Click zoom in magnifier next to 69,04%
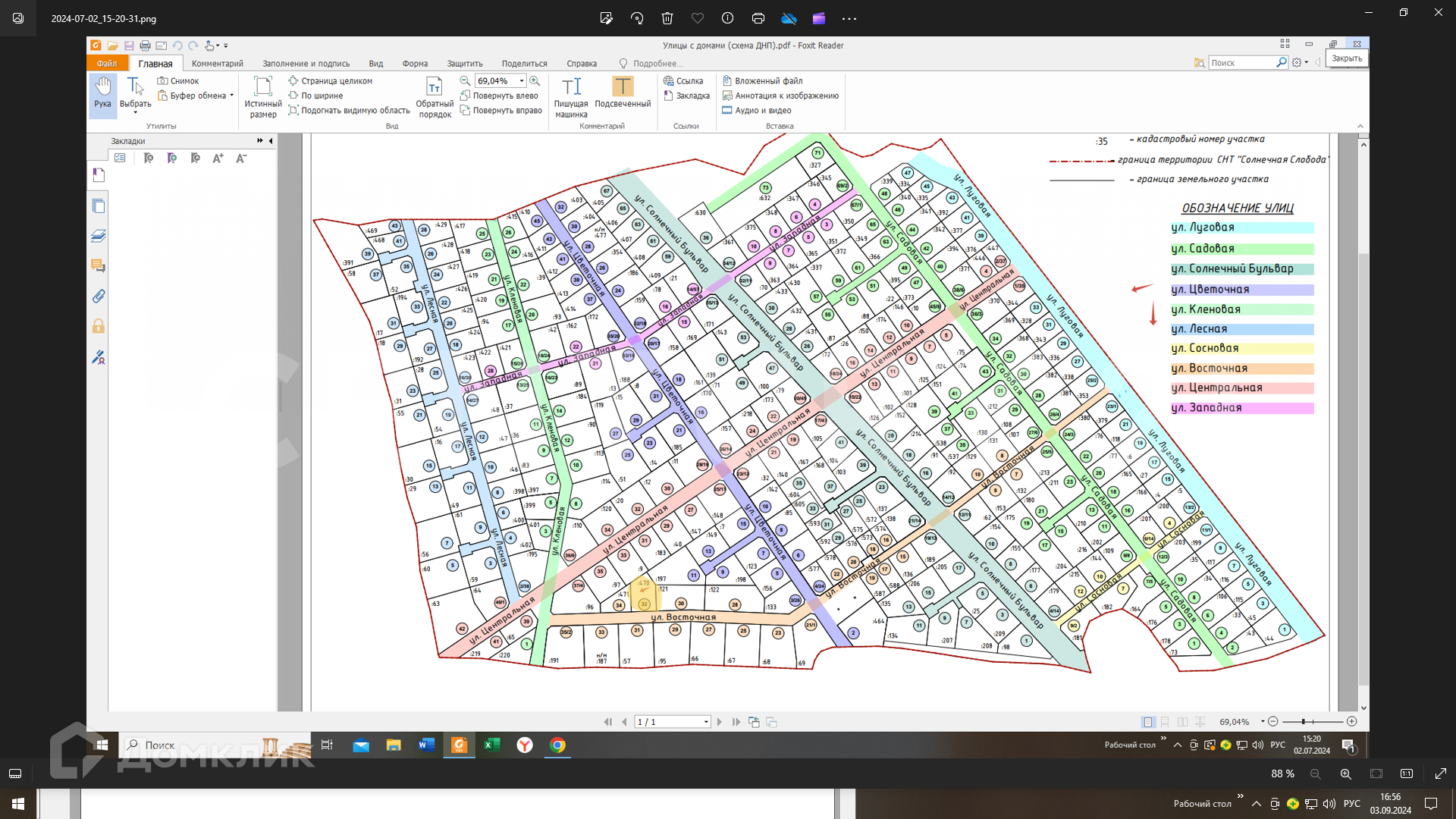 [535, 80]
